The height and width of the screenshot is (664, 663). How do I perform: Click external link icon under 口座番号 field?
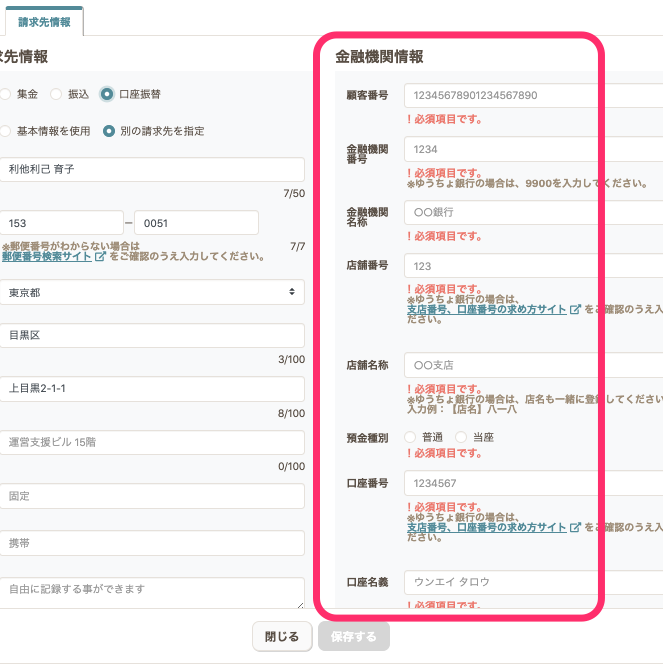coord(574,527)
